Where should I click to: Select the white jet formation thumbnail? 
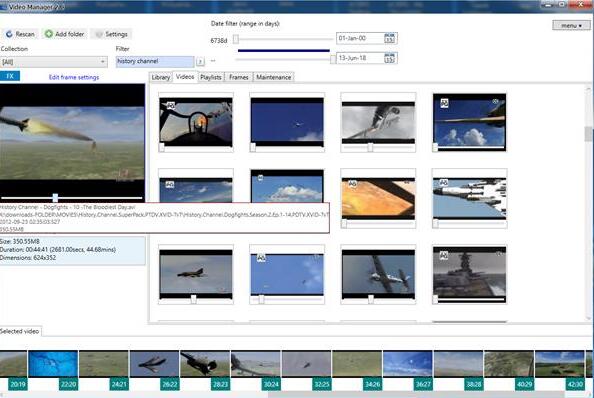pos(469,198)
